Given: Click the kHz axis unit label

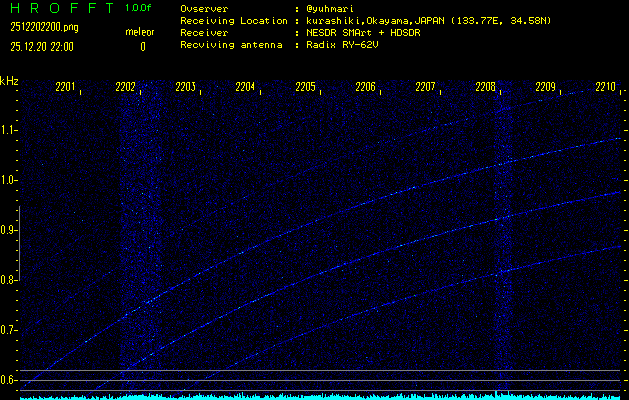Looking at the screenshot, I should click(x=10, y=81).
